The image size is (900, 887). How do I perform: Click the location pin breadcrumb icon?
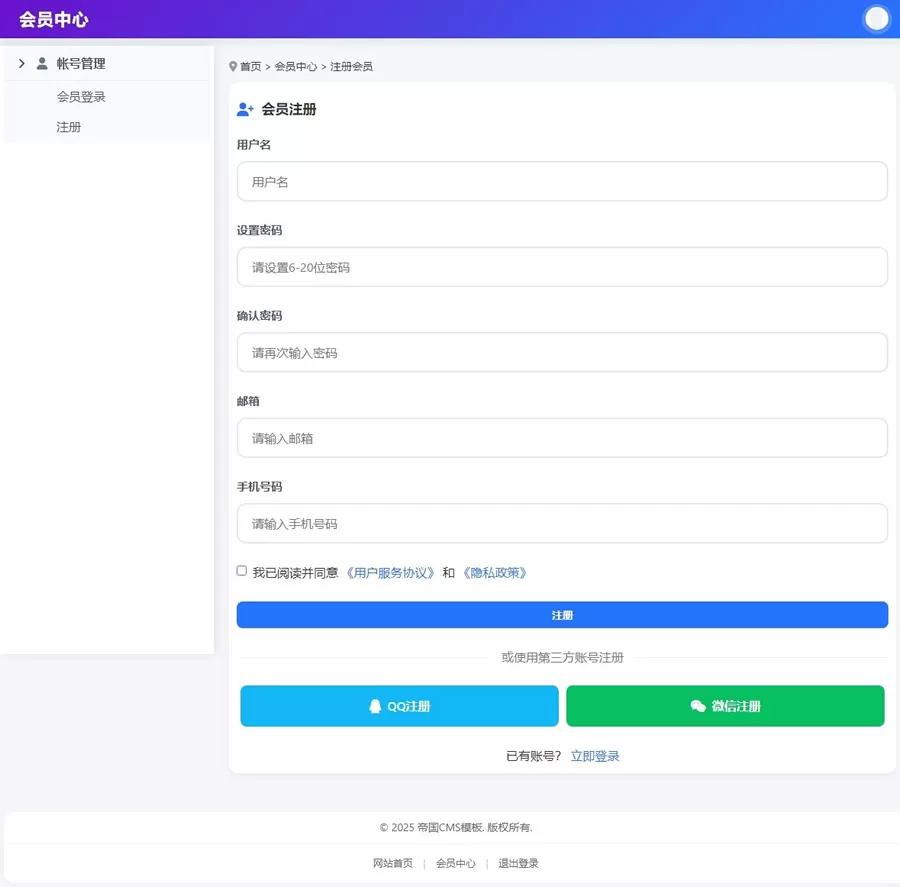tap(232, 67)
